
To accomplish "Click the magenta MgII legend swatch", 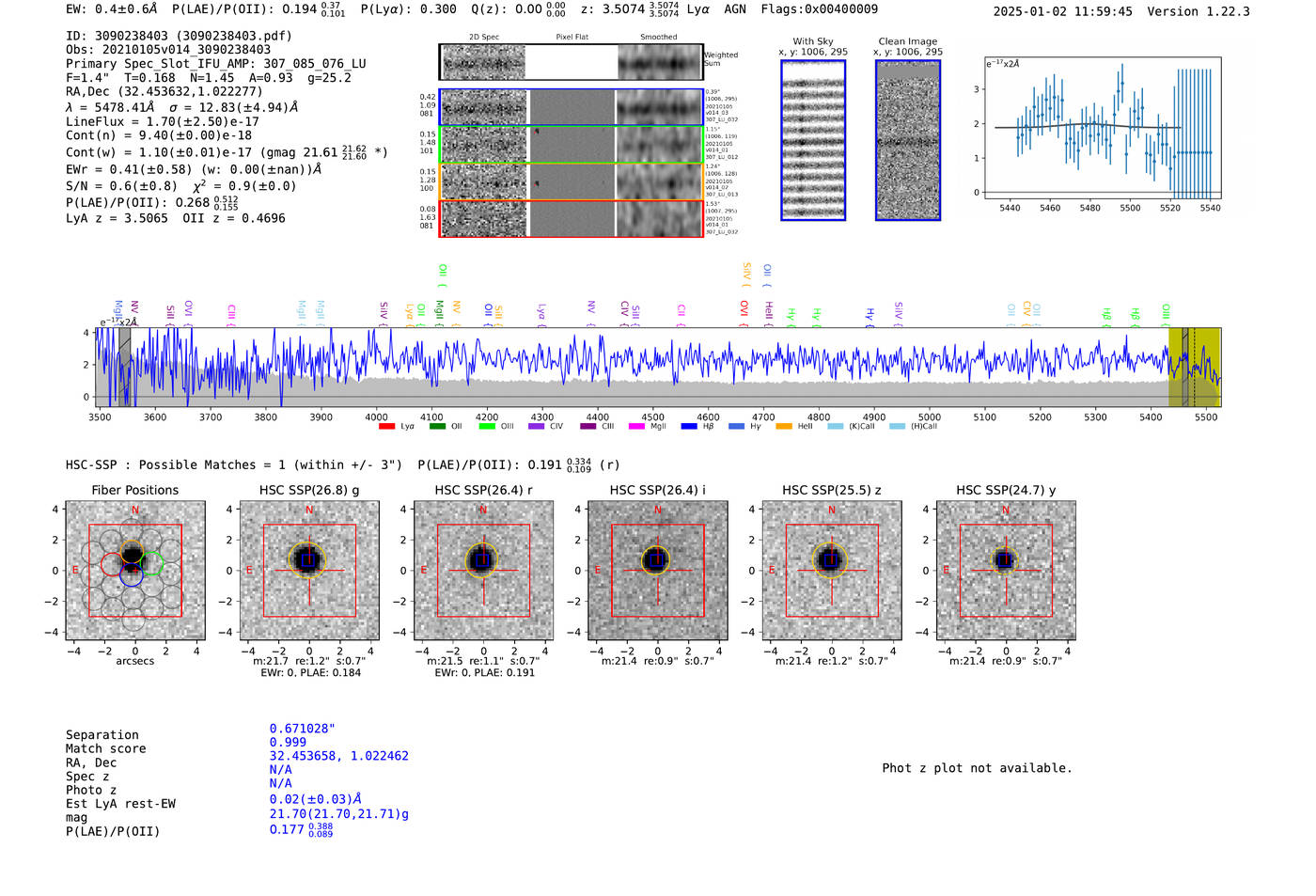I will click(x=636, y=427).
